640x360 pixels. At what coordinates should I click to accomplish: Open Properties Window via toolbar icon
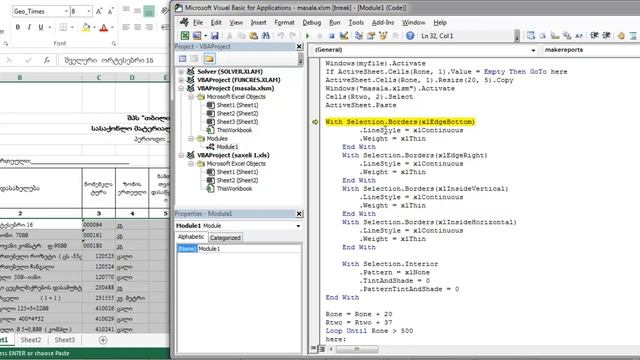point(371,36)
